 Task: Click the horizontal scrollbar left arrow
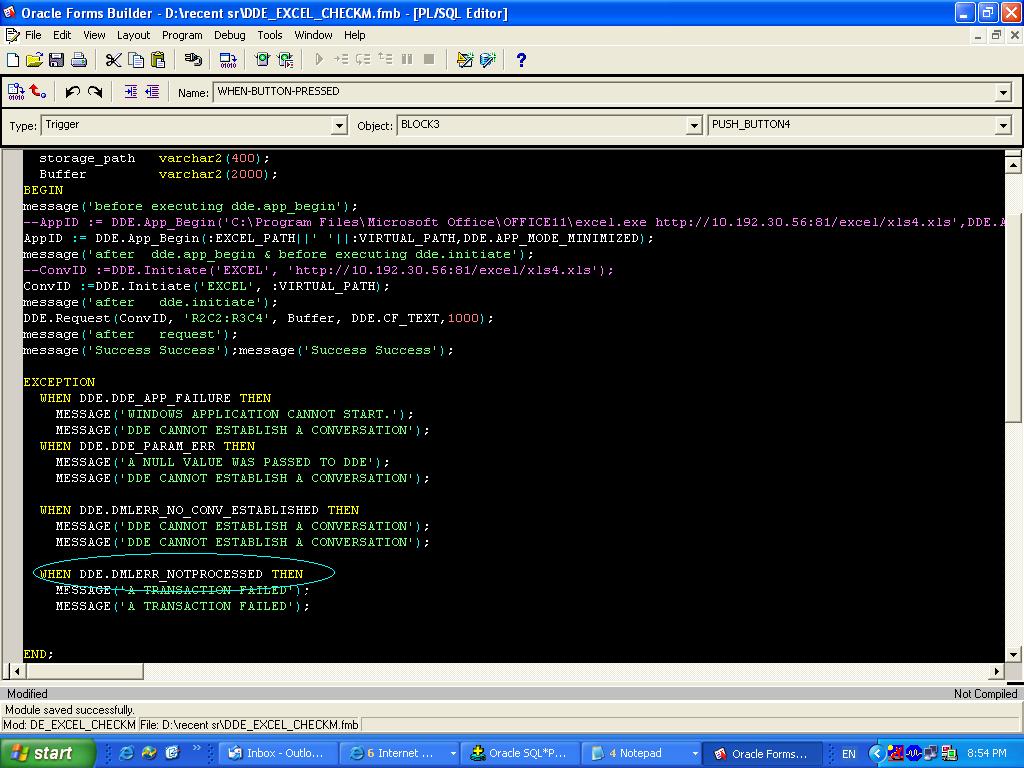[x=17, y=671]
